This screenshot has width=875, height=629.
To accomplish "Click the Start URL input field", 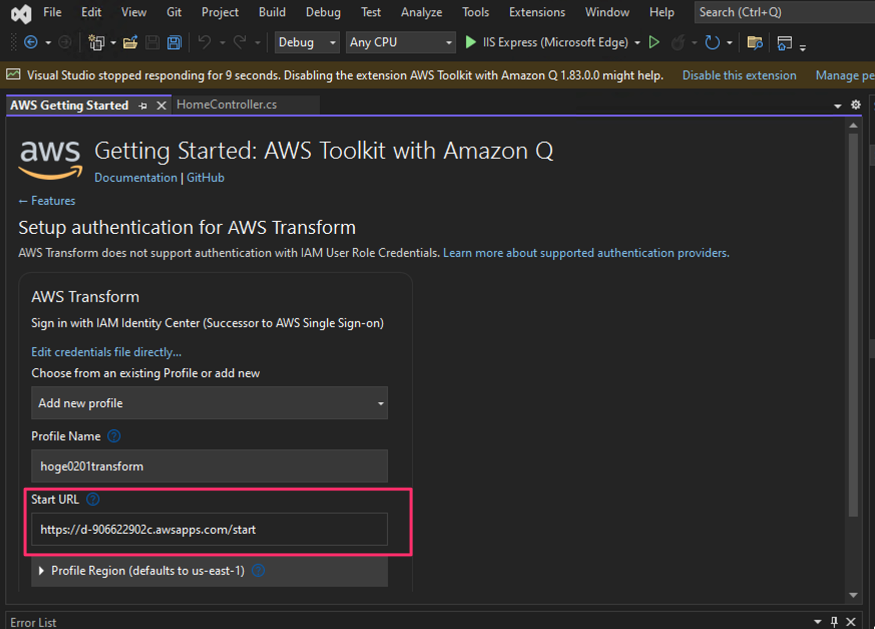I will tap(209, 529).
